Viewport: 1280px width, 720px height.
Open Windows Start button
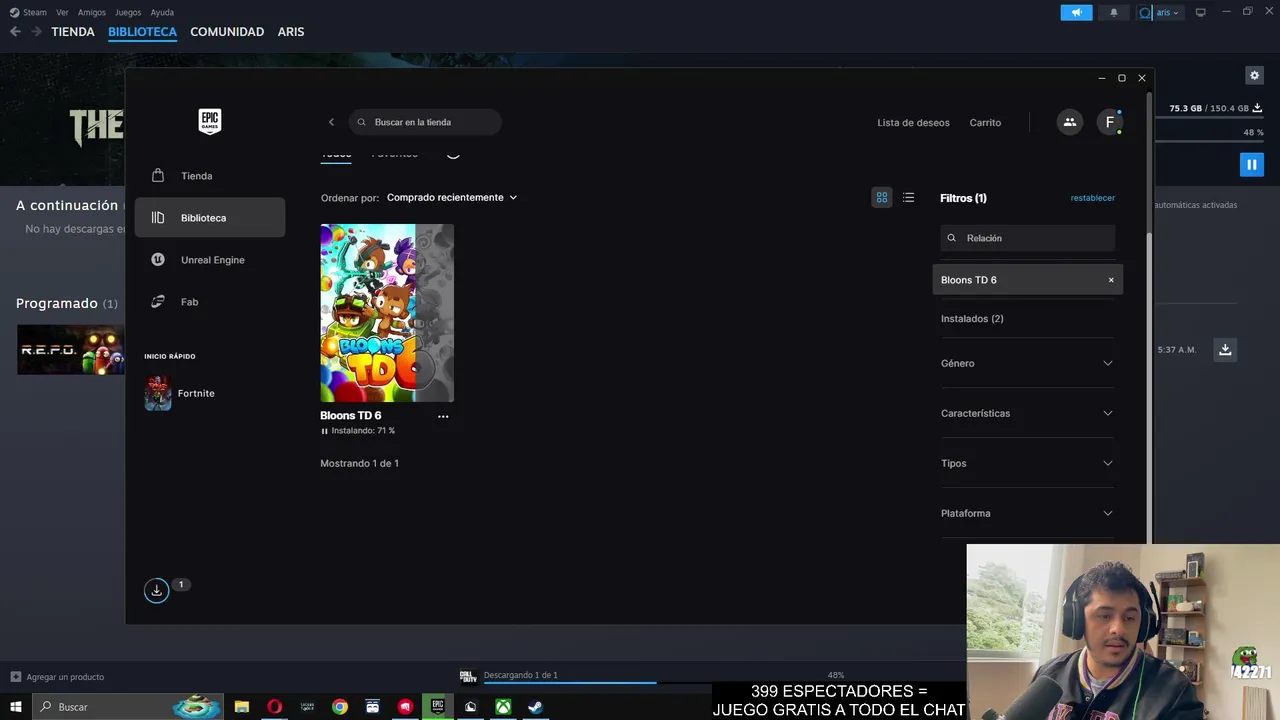click(x=16, y=707)
